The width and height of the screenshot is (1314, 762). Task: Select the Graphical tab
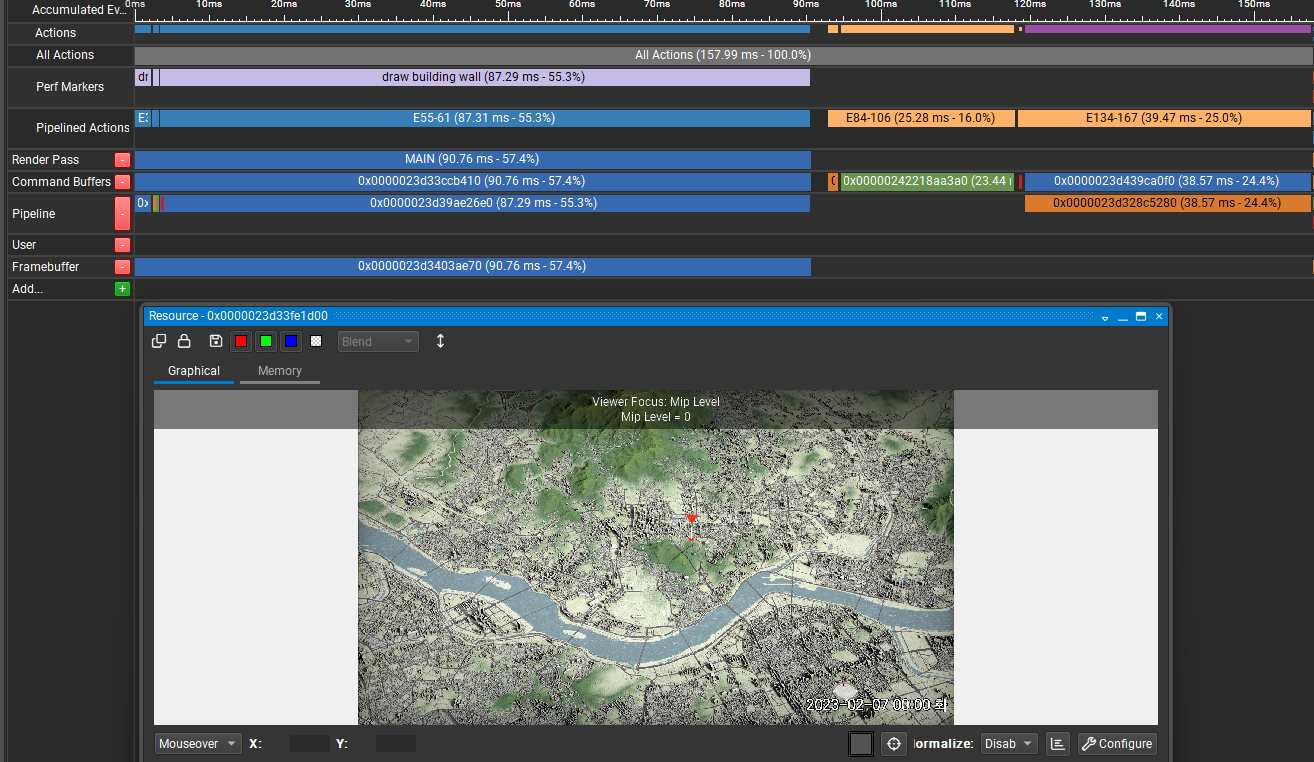click(x=194, y=371)
